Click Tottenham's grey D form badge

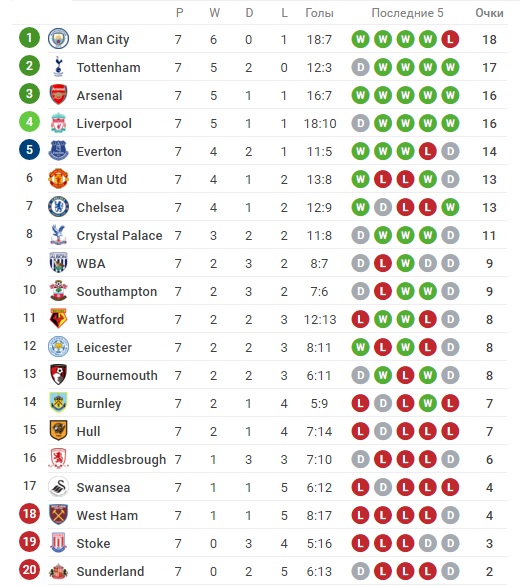coord(361,67)
